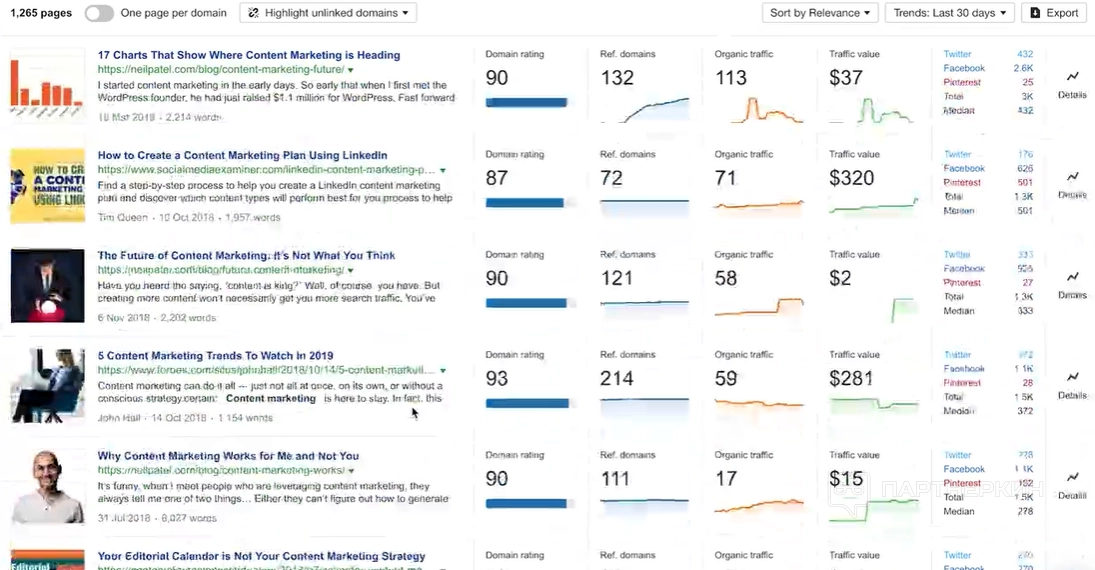The width and height of the screenshot is (1095, 570).
Task: Click the red bar chart thumbnail of first result
Action: 47,83
